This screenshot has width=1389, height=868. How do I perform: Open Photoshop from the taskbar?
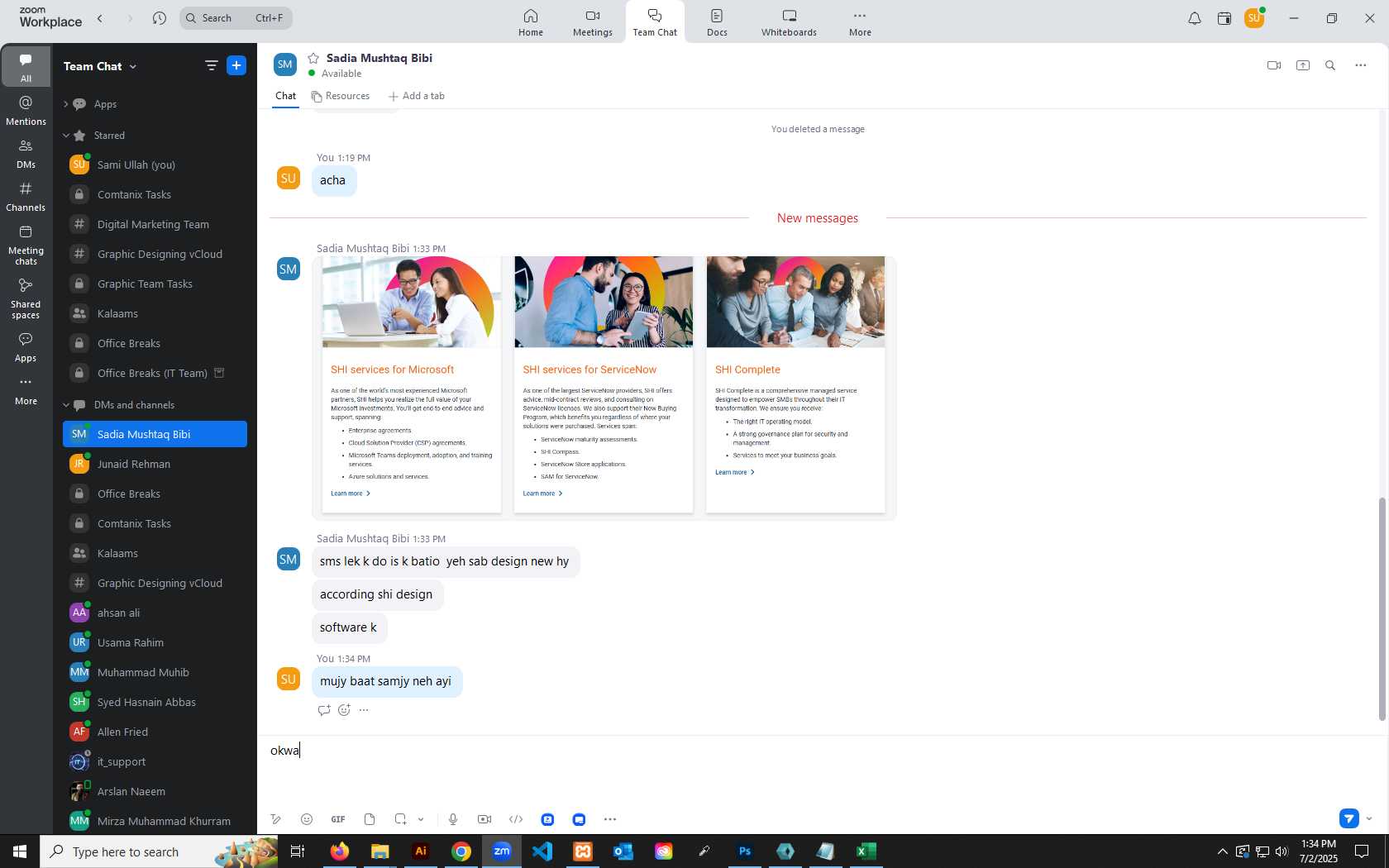pyautogui.click(x=745, y=851)
